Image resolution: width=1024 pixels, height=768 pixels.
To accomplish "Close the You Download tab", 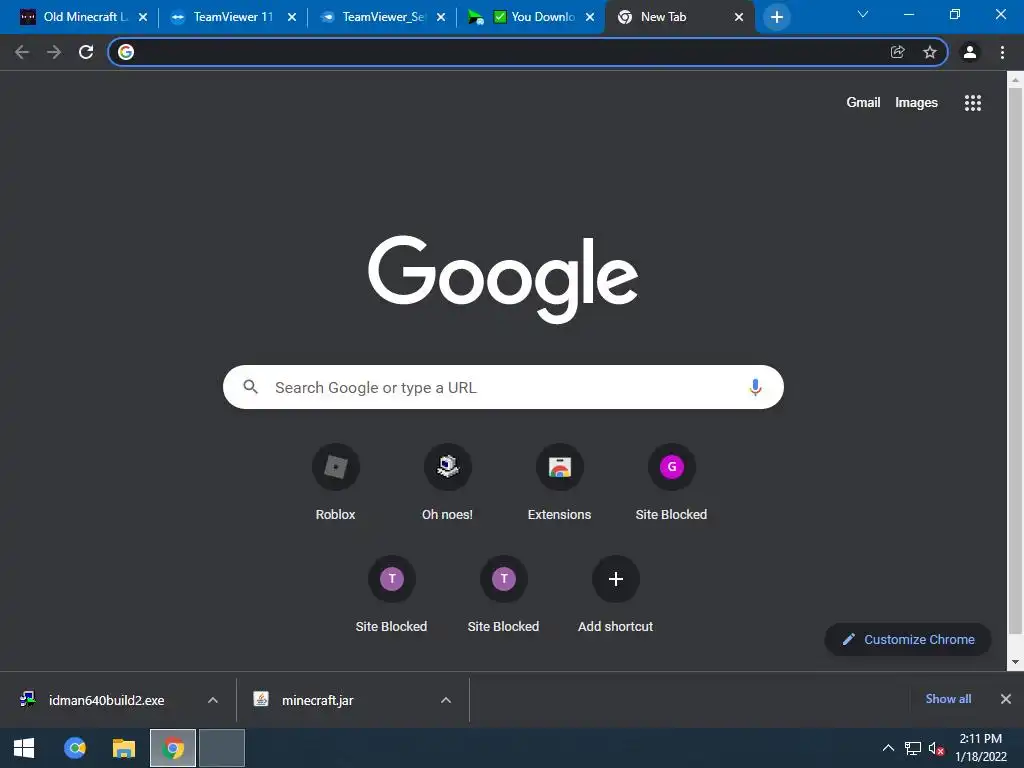I will 590,17.
